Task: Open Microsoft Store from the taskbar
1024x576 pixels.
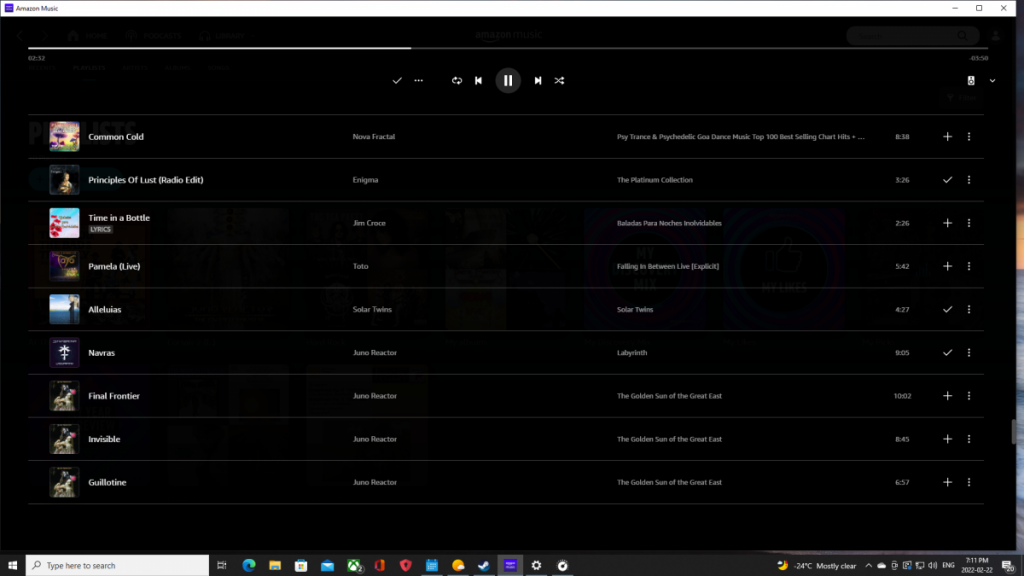Action: pyautogui.click(x=301, y=565)
